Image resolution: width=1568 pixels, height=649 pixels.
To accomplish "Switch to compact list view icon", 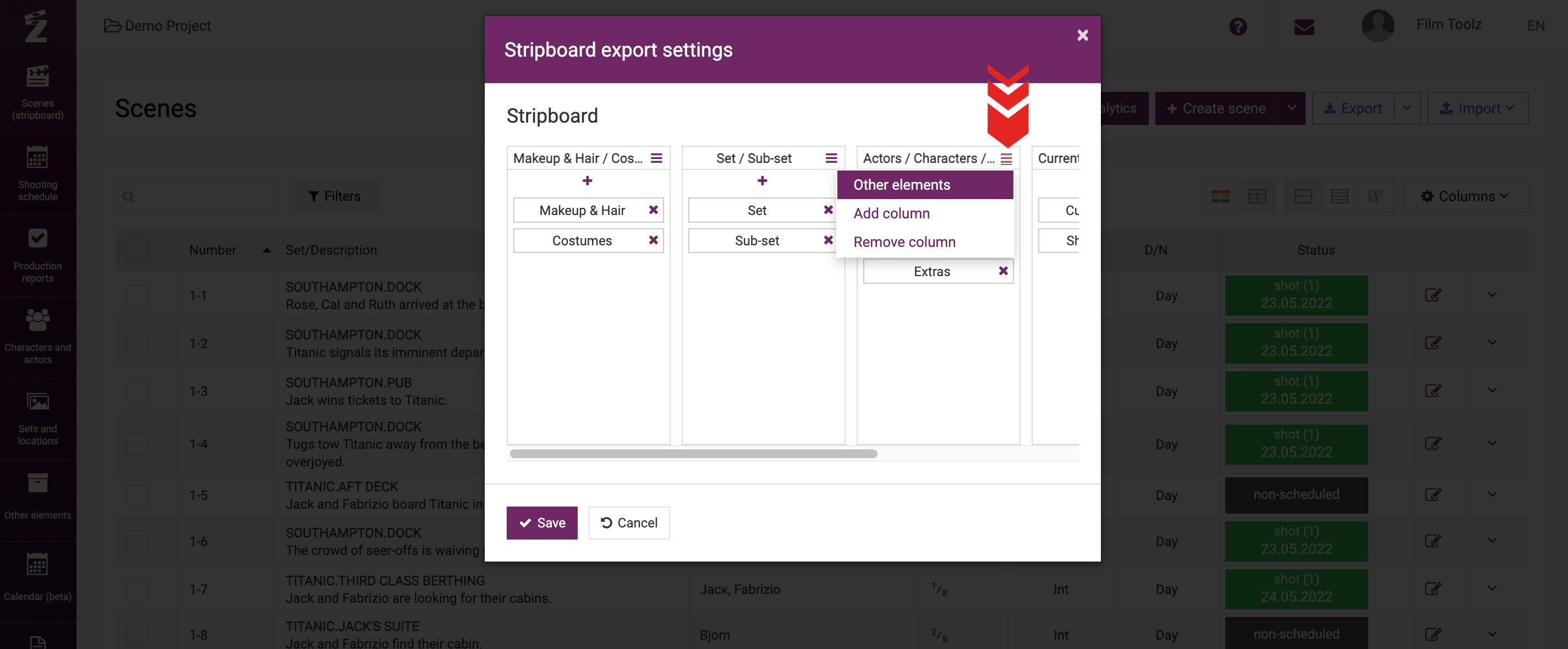I will [1339, 196].
